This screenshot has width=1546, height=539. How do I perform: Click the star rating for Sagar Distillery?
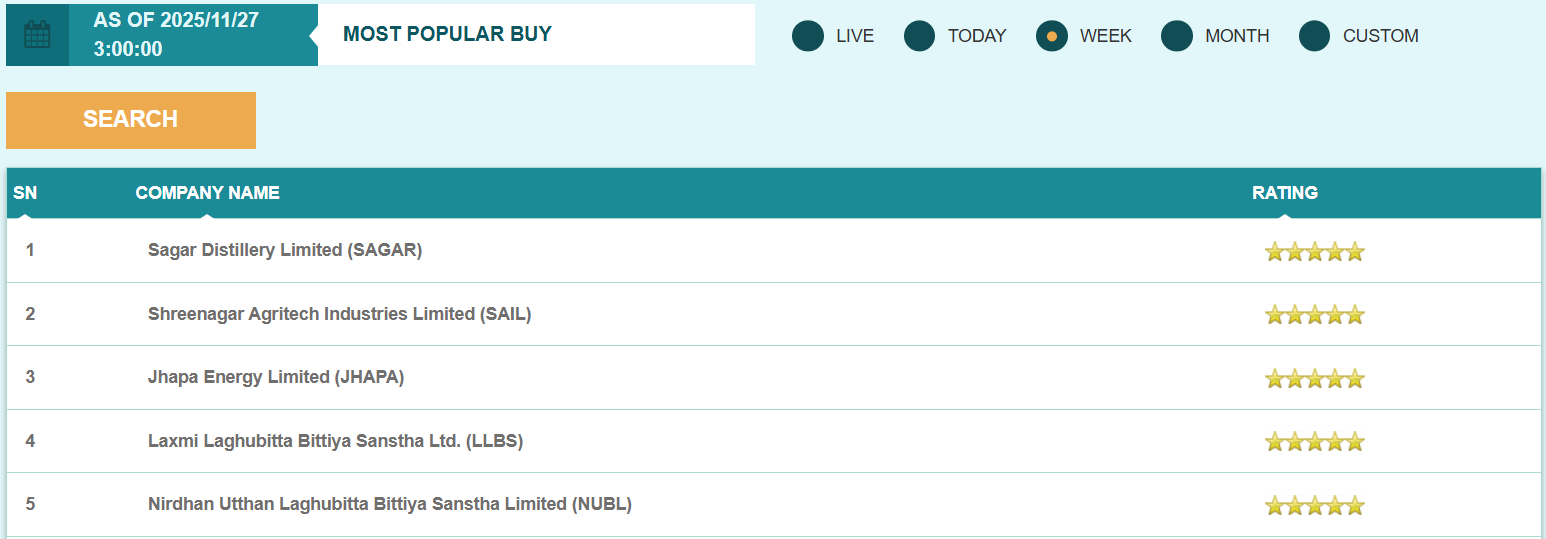[1314, 251]
